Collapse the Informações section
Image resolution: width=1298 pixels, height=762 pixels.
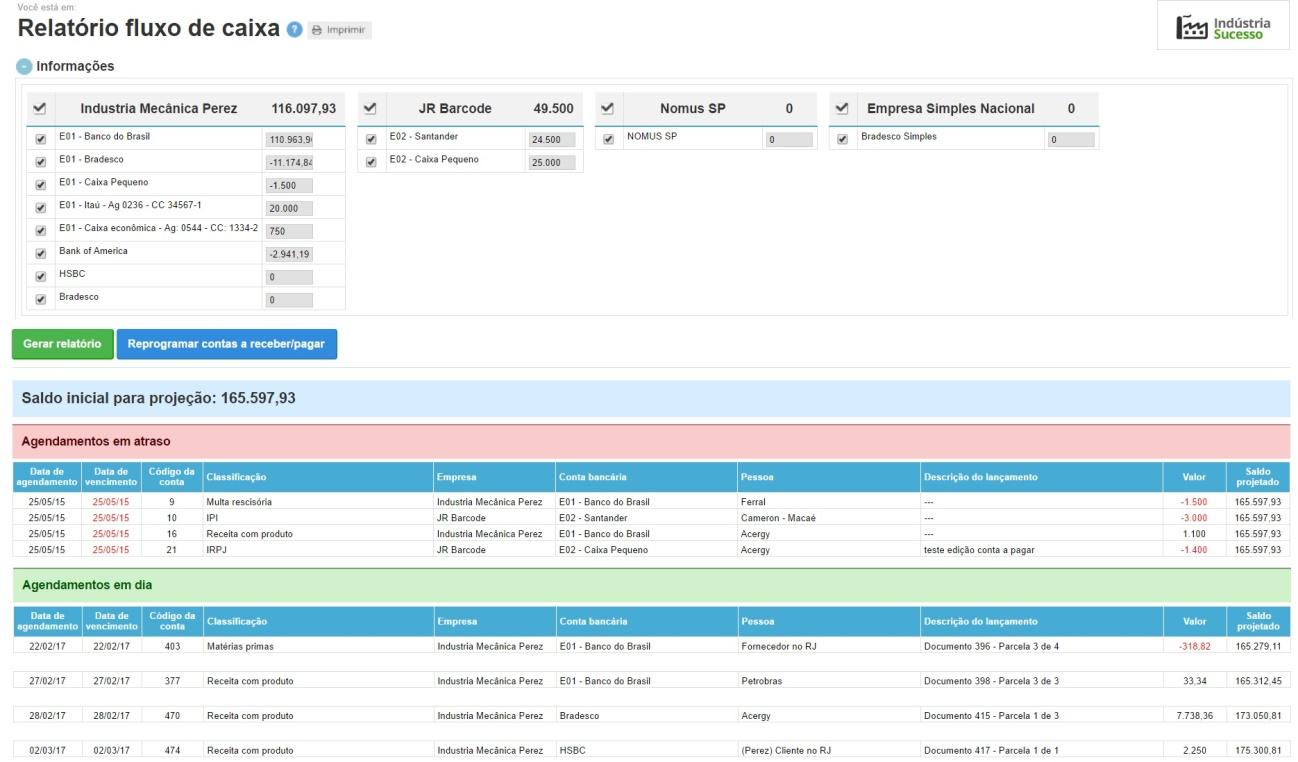23,67
